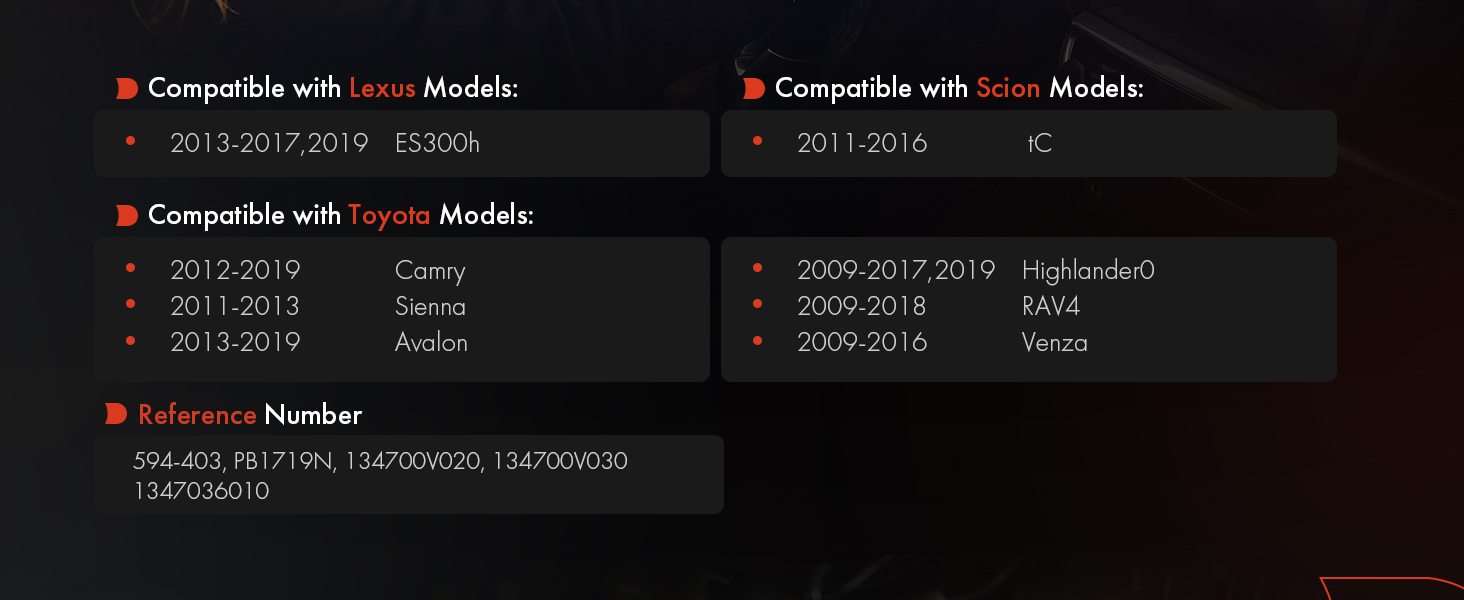
Task: Click the red word Reference in heading
Action: [197, 414]
